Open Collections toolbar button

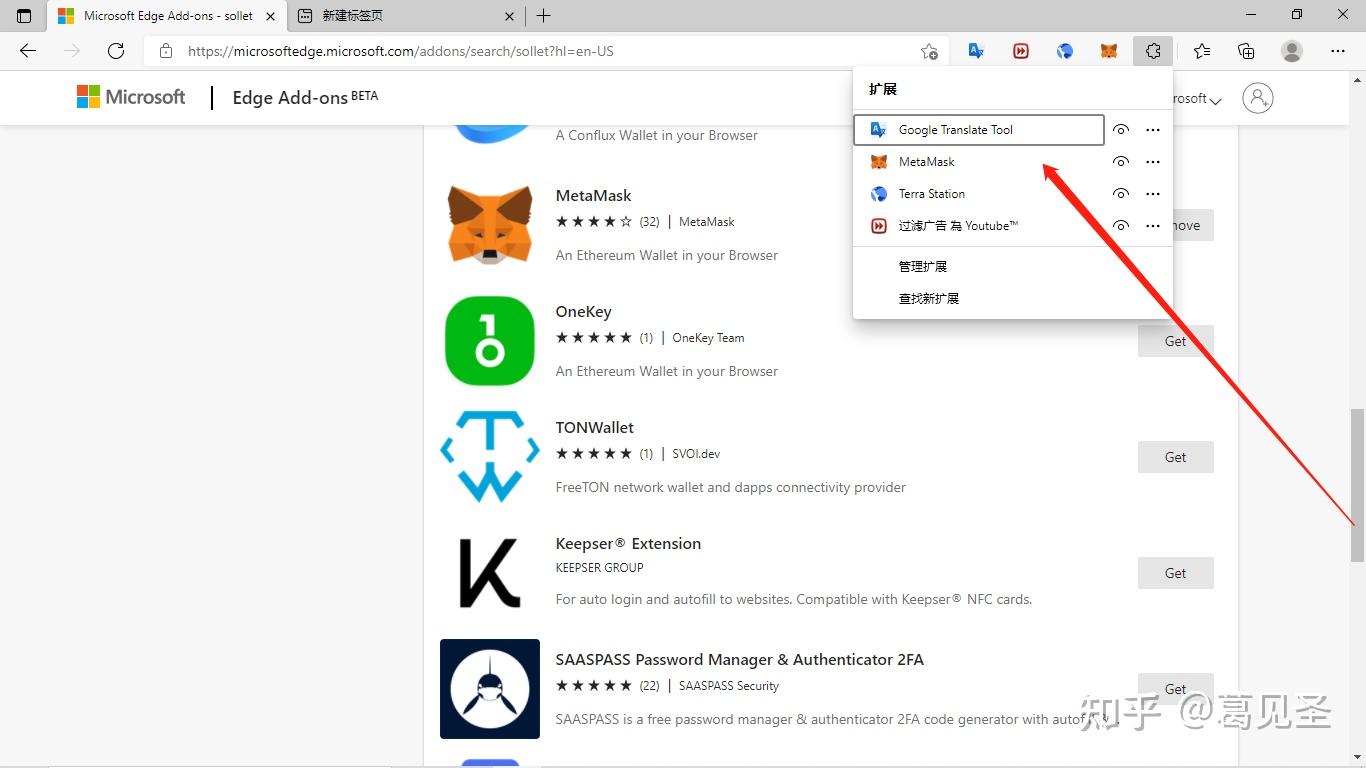coord(1246,51)
